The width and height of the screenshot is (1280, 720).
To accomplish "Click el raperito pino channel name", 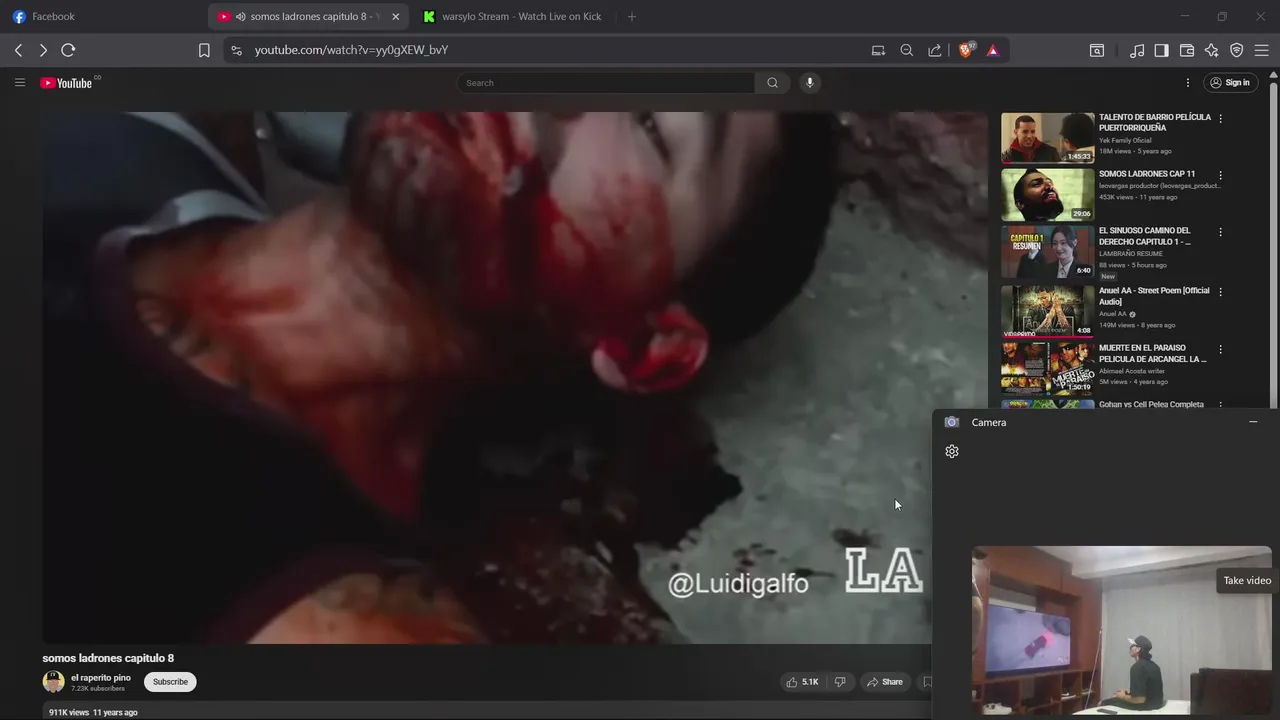I will pyautogui.click(x=101, y=678).
